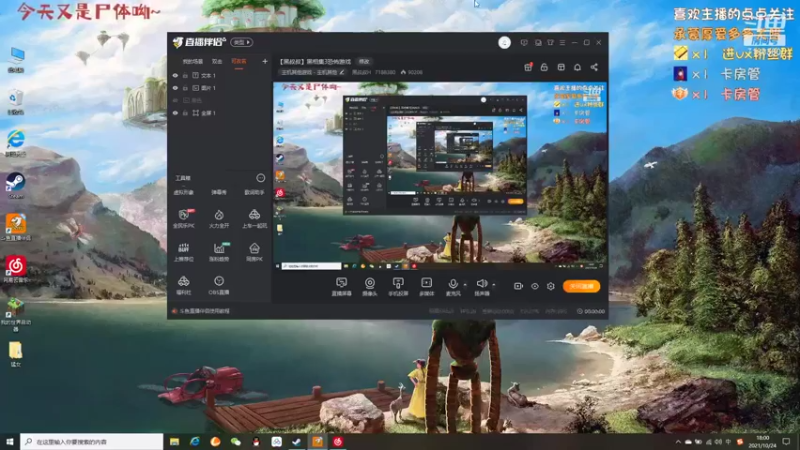Screen dimensions: 800x450
Task: Open Steam from the taskbar
Action: coord(297,441)
